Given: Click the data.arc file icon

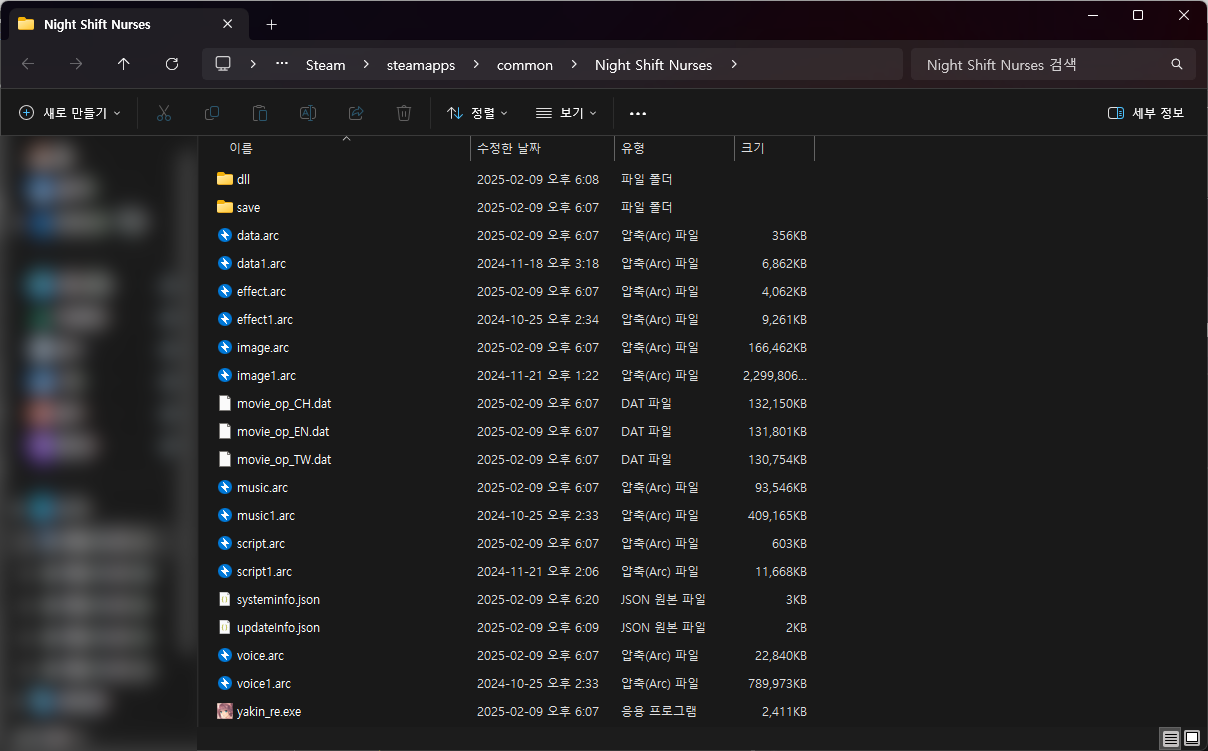Looking at the screenshot, I should click(x=224, y=235).
